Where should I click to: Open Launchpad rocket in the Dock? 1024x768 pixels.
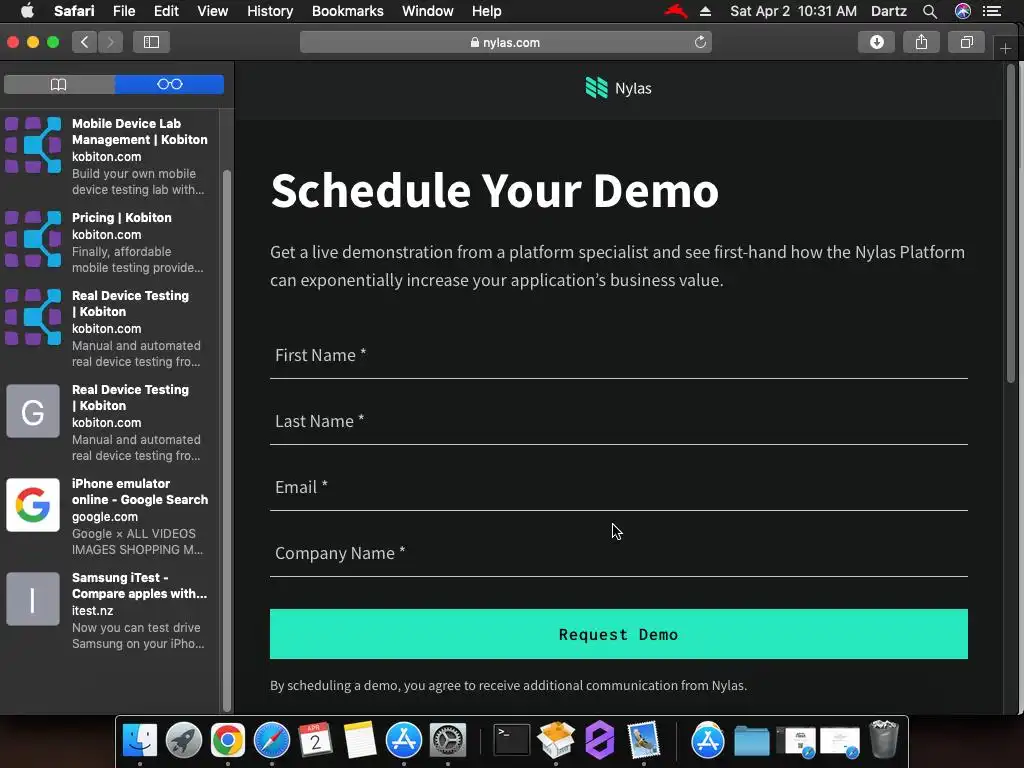184,740
